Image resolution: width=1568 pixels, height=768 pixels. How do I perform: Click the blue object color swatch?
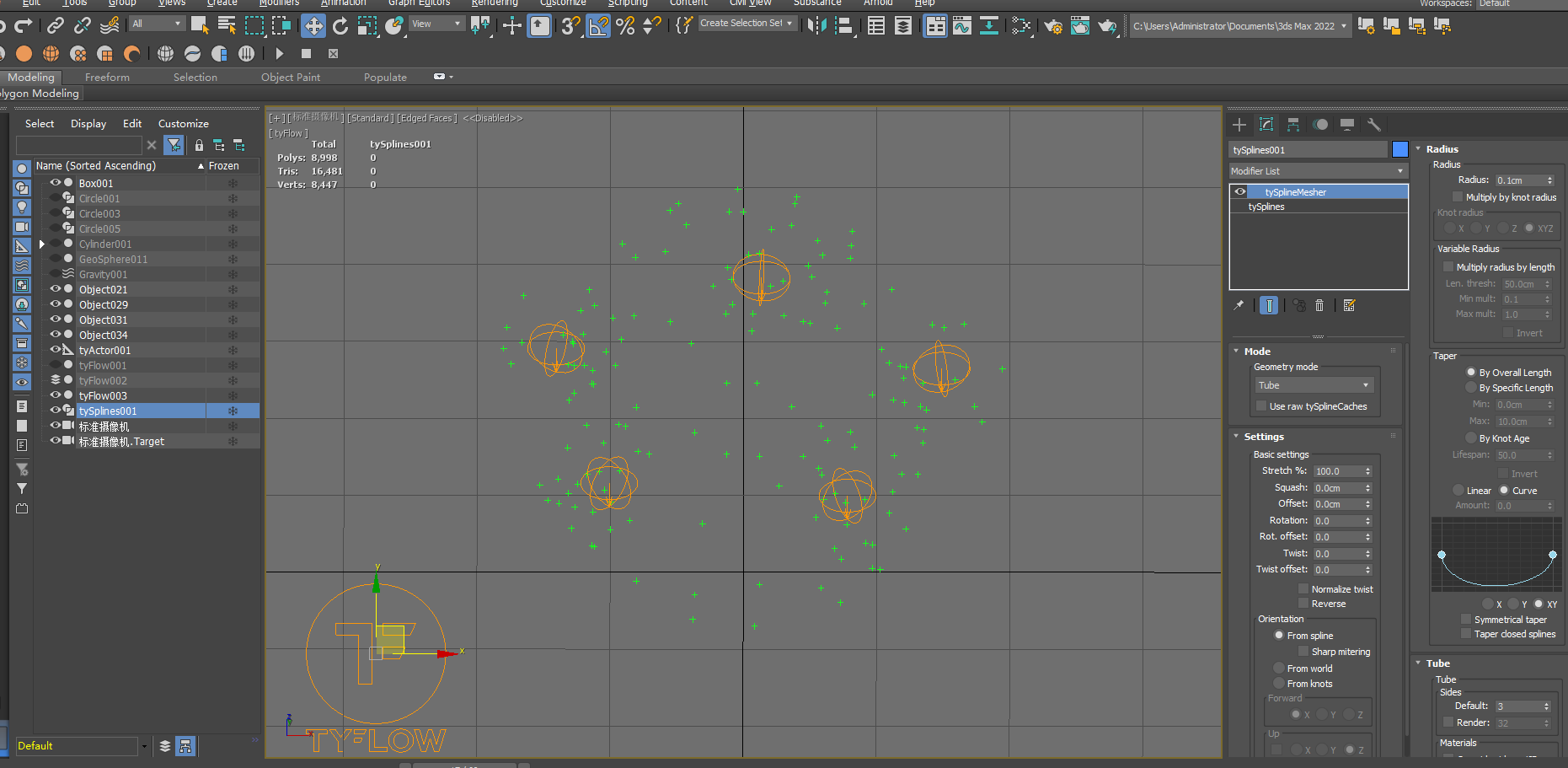click(1400, 149)
